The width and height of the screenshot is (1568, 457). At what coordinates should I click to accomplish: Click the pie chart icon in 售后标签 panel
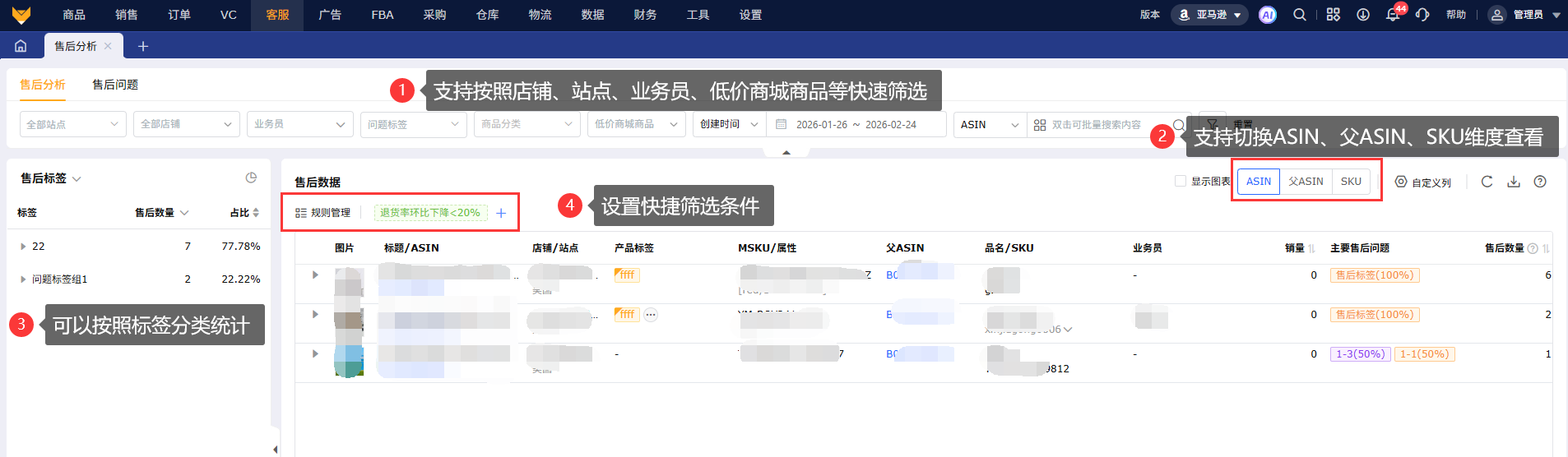point(251,178)
